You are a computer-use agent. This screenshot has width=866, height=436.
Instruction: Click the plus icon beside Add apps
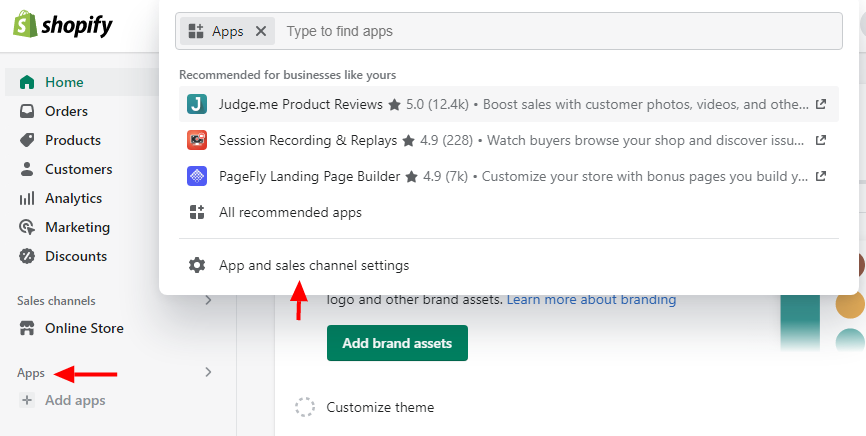coord(27,400)
